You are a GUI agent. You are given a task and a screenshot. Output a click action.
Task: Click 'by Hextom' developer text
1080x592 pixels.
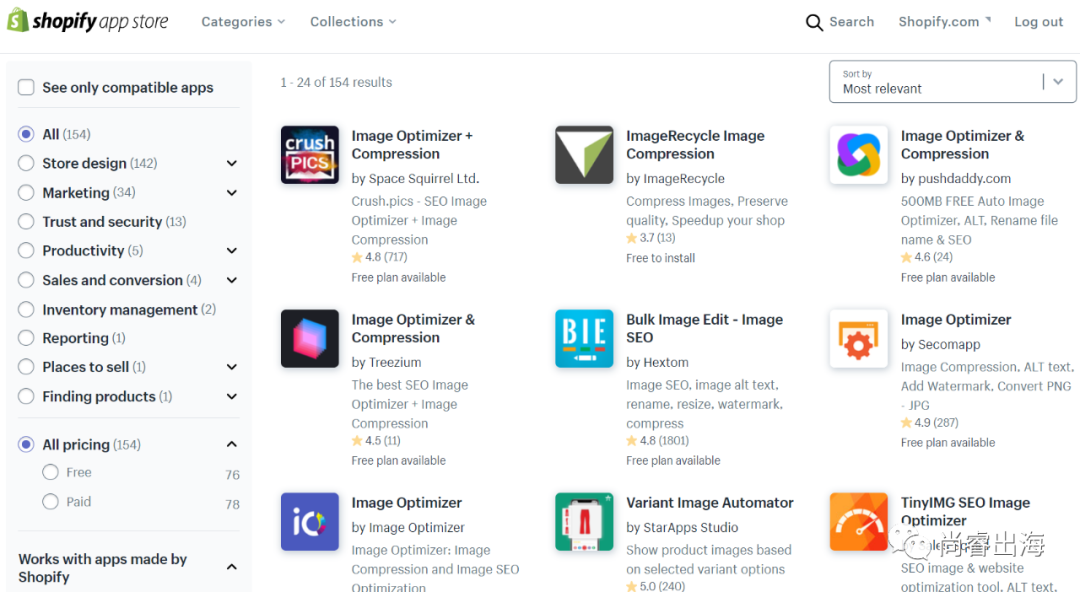(657, 363)
